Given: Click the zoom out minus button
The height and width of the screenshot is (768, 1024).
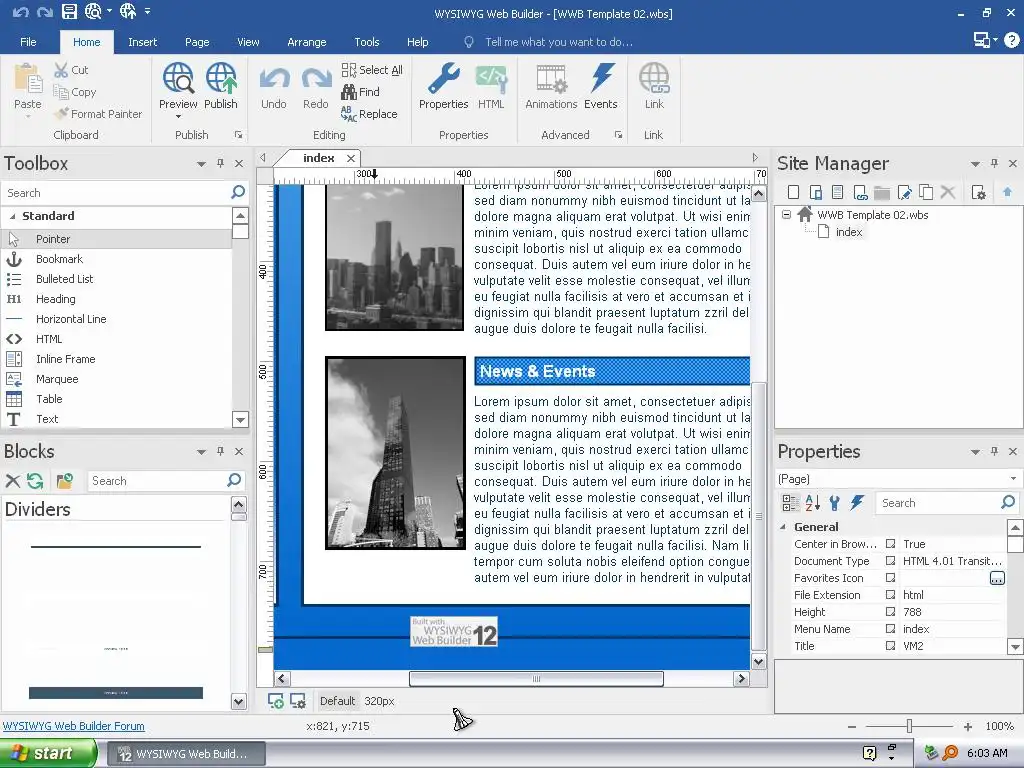Looking at the screenshot, I should (x=852, y=726).
